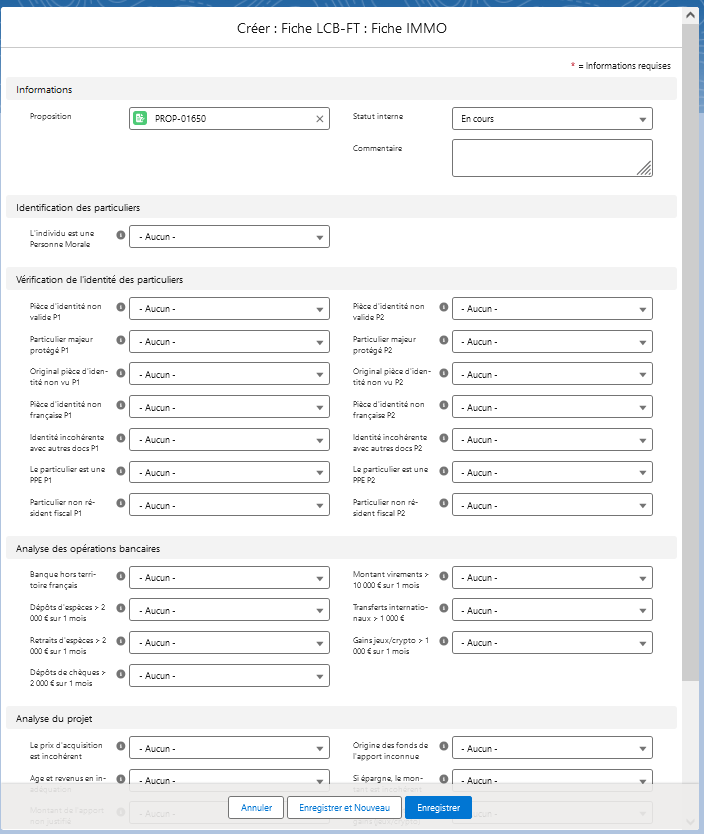
Task: Open Montant virements > 10 000 € dropdown
Action: tap(552, 578)
